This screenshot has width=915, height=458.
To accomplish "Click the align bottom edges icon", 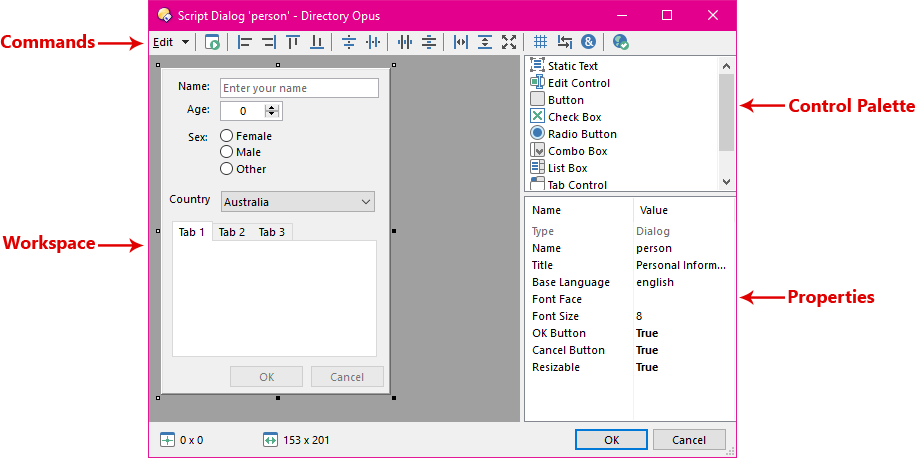I will tap(317, 42).
